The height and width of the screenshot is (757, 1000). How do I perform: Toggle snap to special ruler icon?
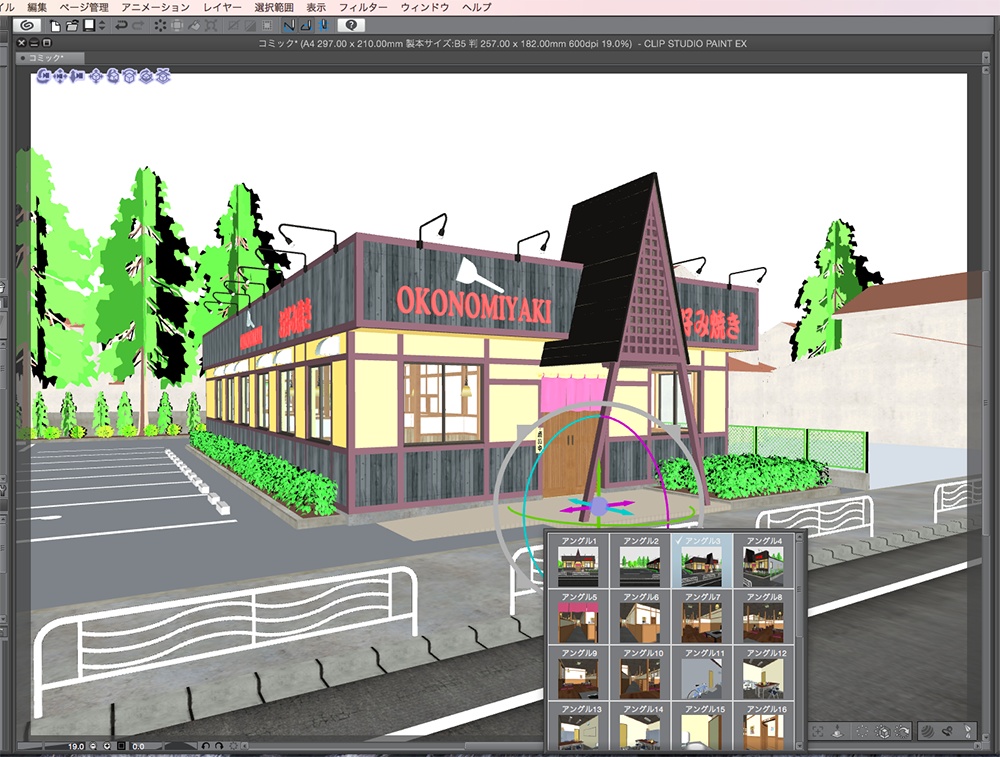306,26
